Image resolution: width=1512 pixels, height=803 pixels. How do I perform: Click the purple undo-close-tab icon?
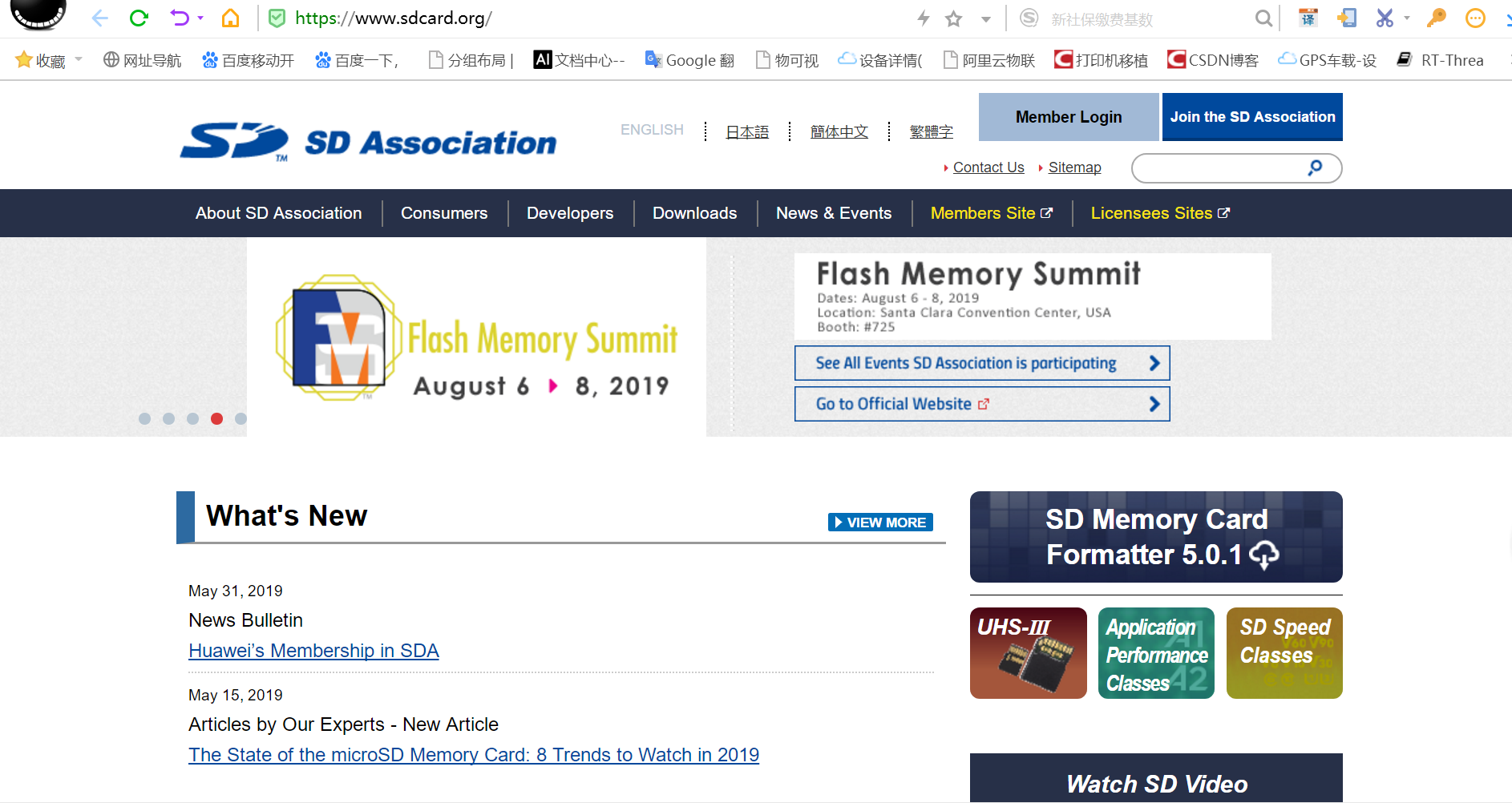180,18
